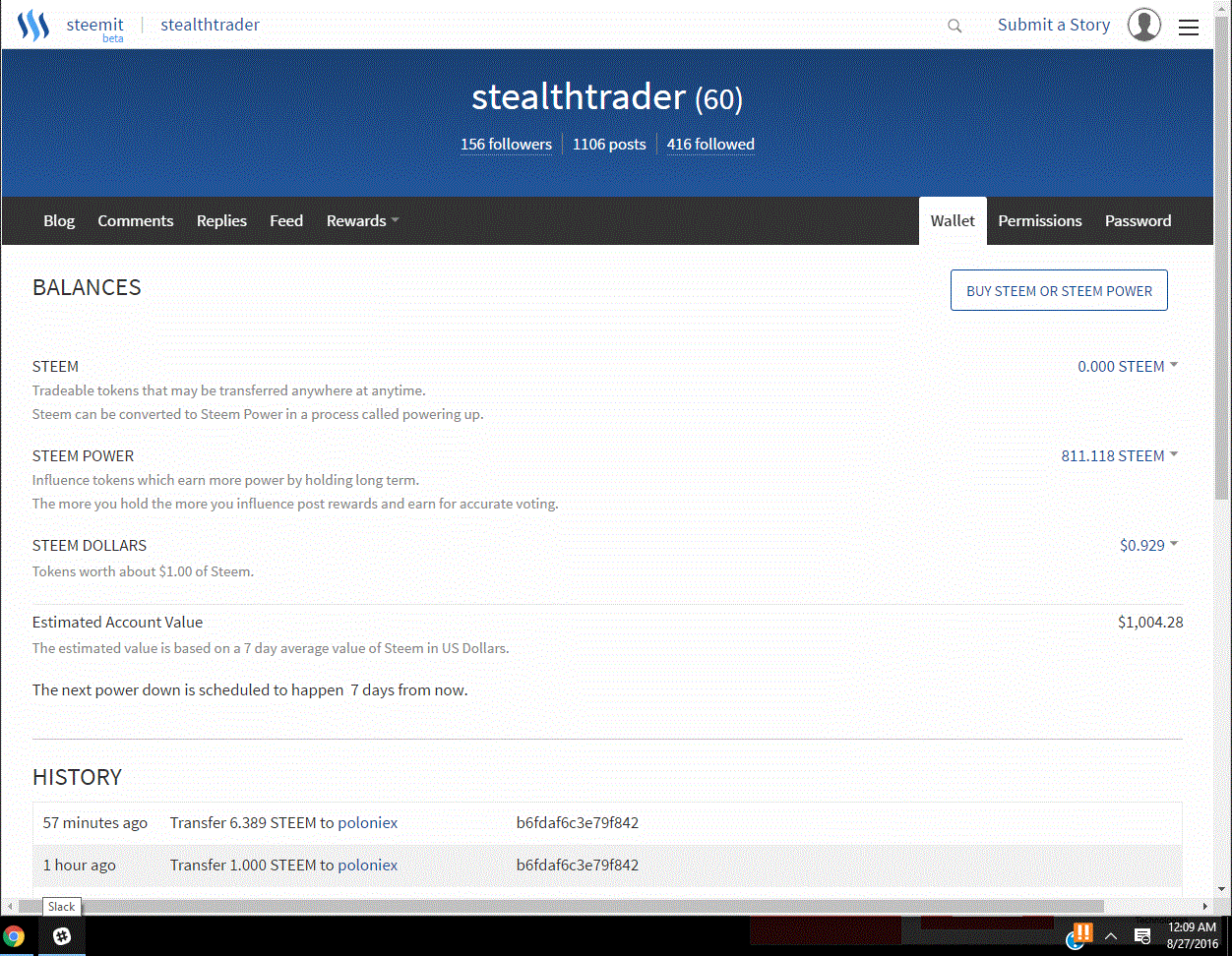Open the Action Center notifications icon
This screenshot has height=956, width=1232.
(1142, 936)
